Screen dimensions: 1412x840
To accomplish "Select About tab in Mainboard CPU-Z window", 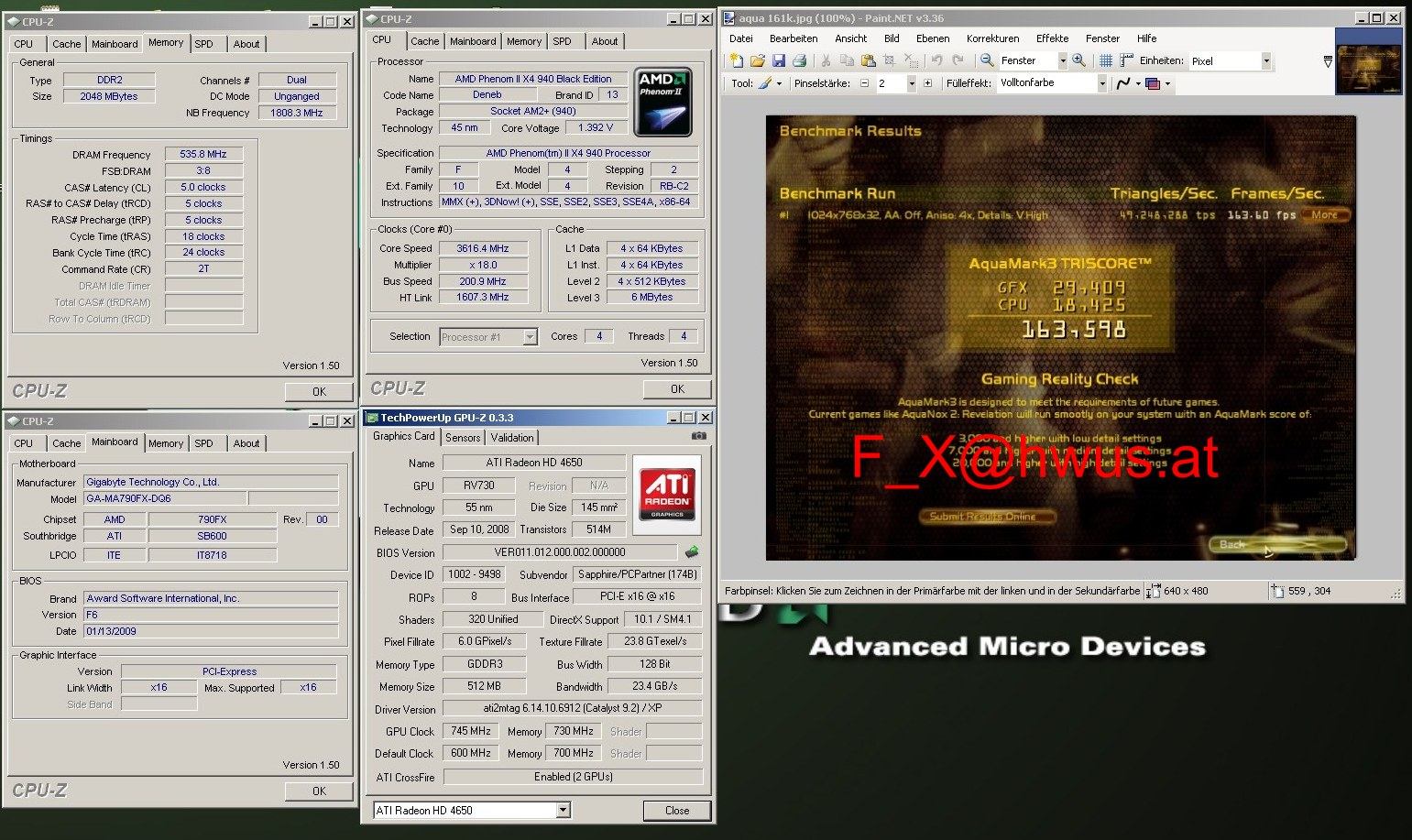I will tap(246, 443).
